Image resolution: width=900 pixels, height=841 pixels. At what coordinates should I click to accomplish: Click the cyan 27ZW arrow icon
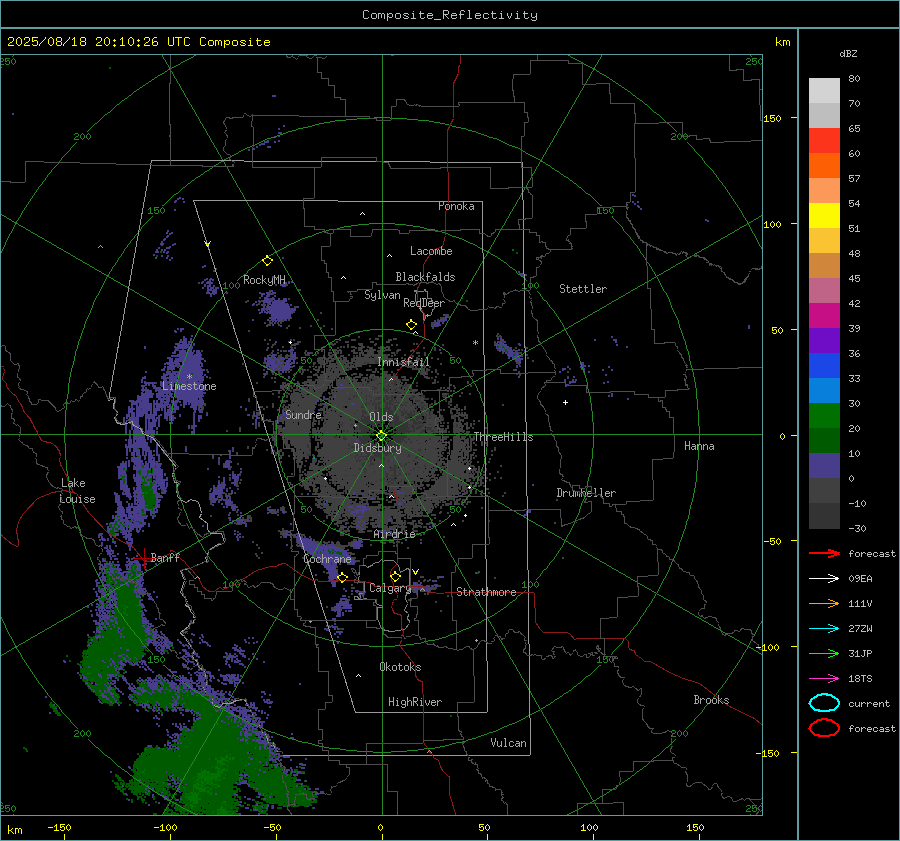click(824, 629)
